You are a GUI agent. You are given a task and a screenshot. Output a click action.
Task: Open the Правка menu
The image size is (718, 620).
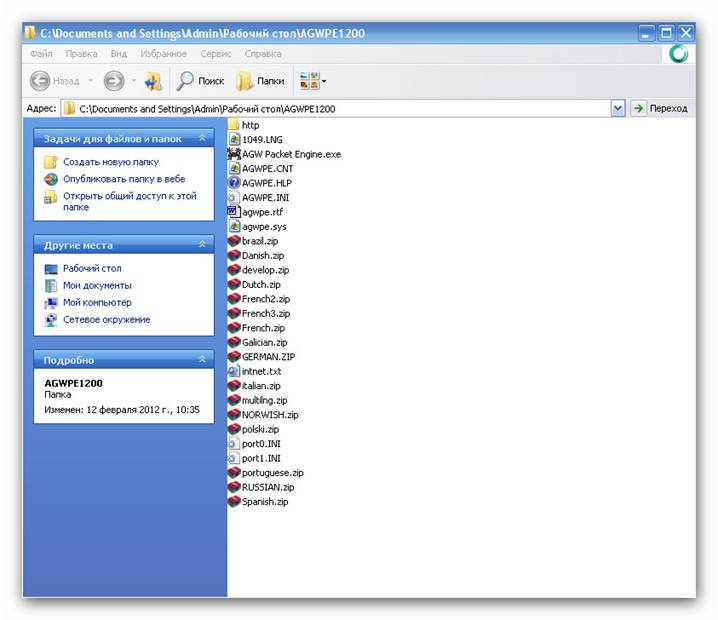point(82,54)
